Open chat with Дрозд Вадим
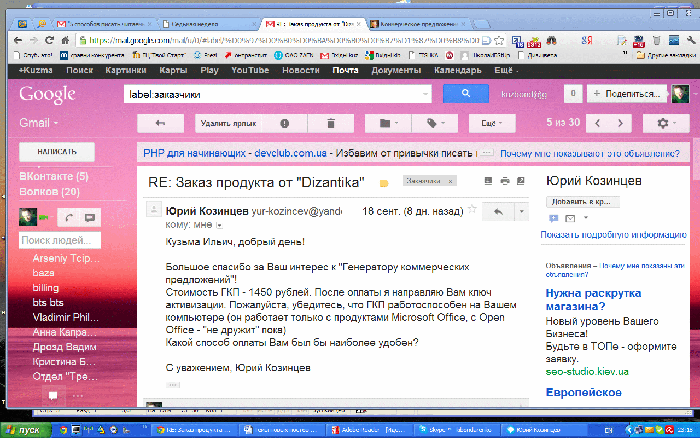Image resolution: width=700 pixels, height=438 pixels. pyautogui.click(x=64, y=347)
